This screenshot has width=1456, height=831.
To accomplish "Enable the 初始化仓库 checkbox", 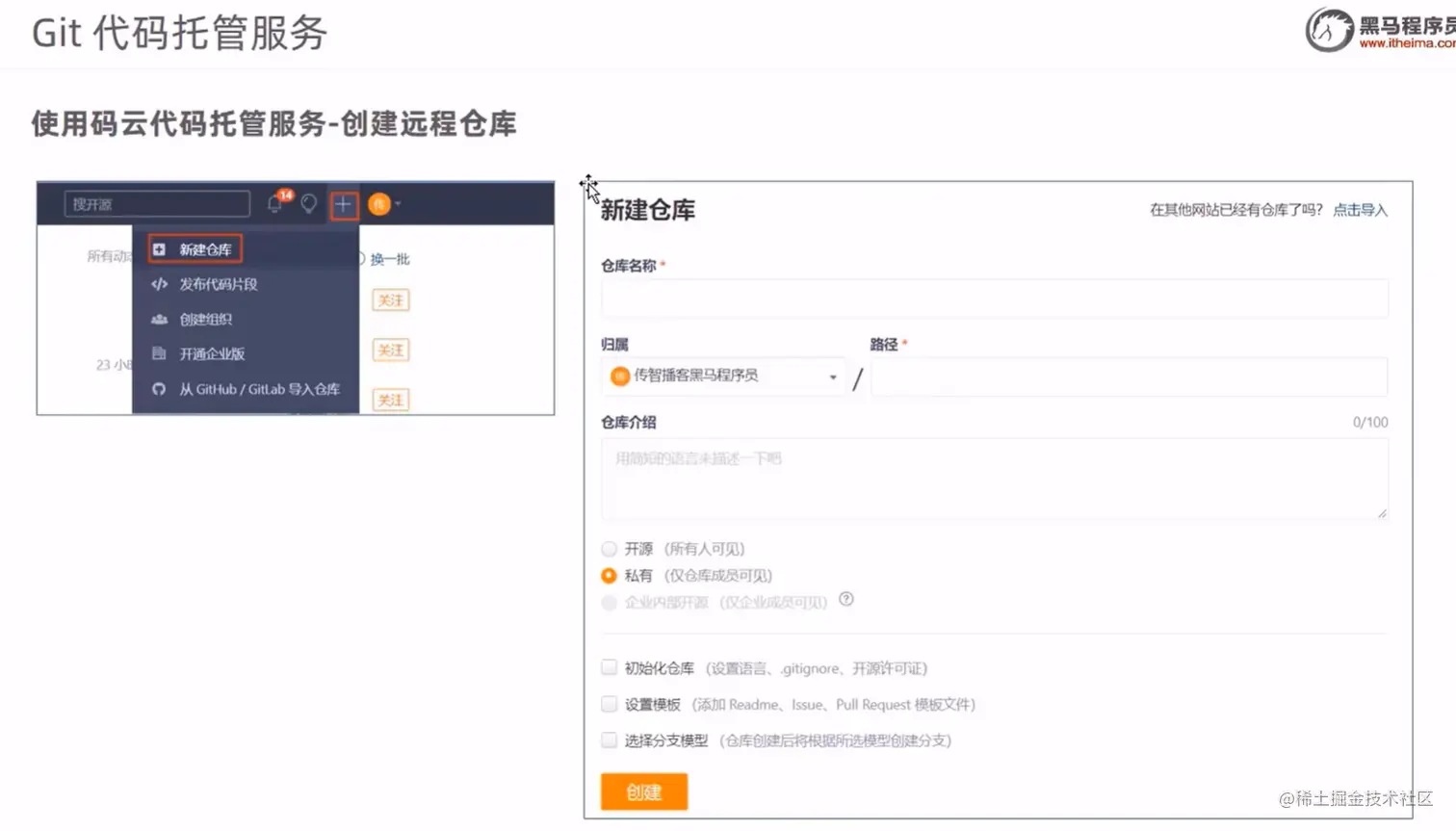I will coord(609,666).
